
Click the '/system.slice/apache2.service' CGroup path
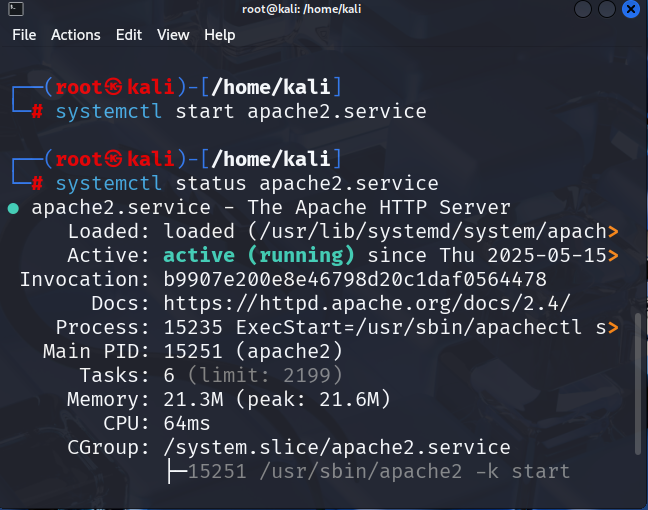337,448
